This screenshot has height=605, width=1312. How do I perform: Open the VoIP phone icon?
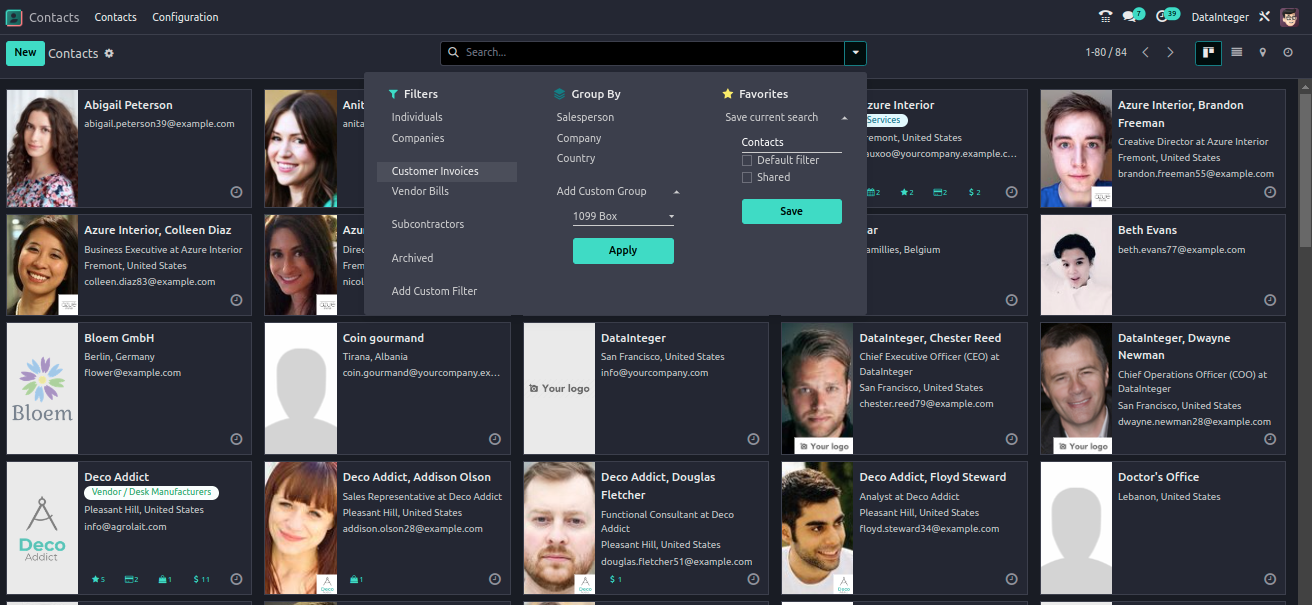1105,17
